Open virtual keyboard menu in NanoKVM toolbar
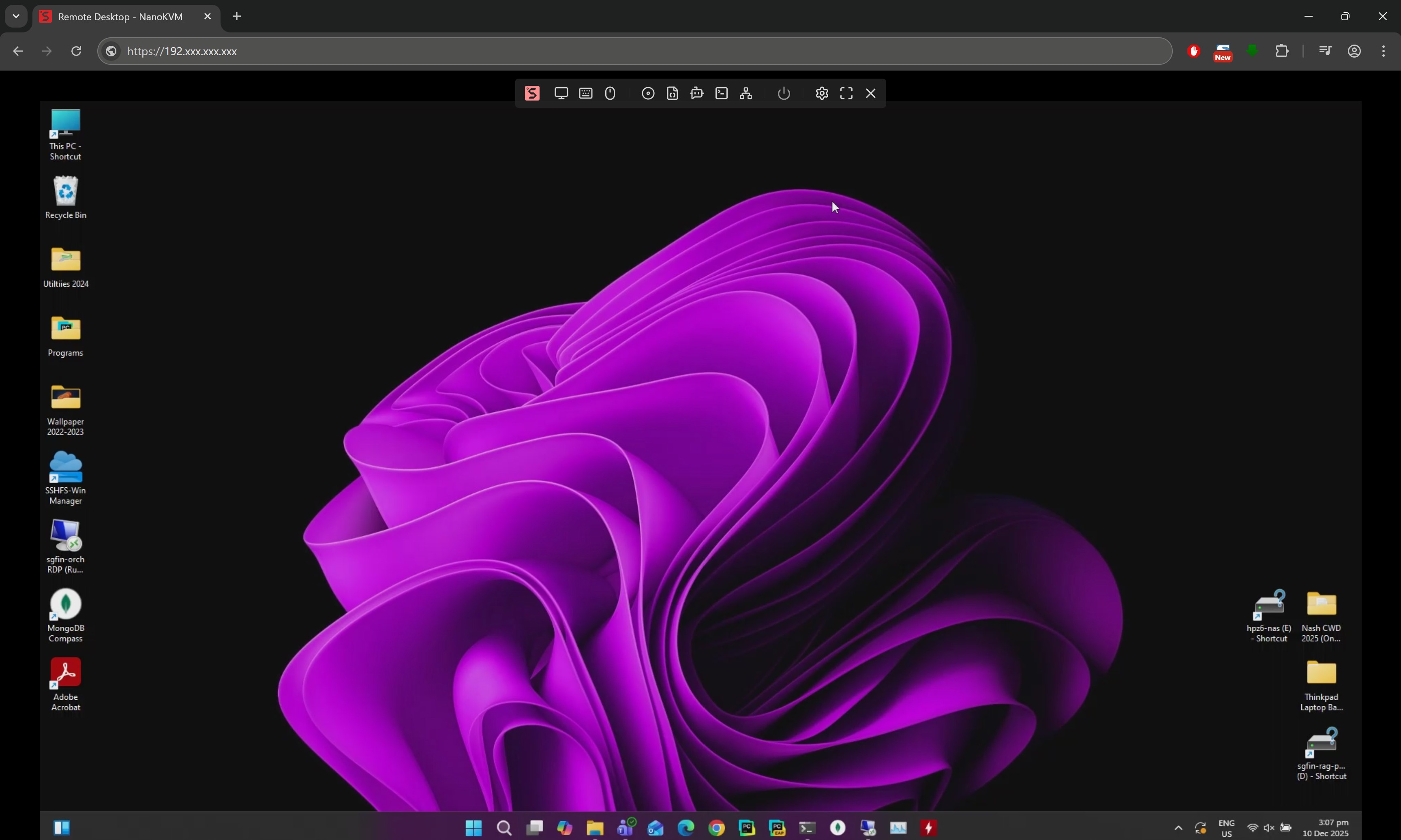Screen dimensions: 1401x840 pos(586,93)
